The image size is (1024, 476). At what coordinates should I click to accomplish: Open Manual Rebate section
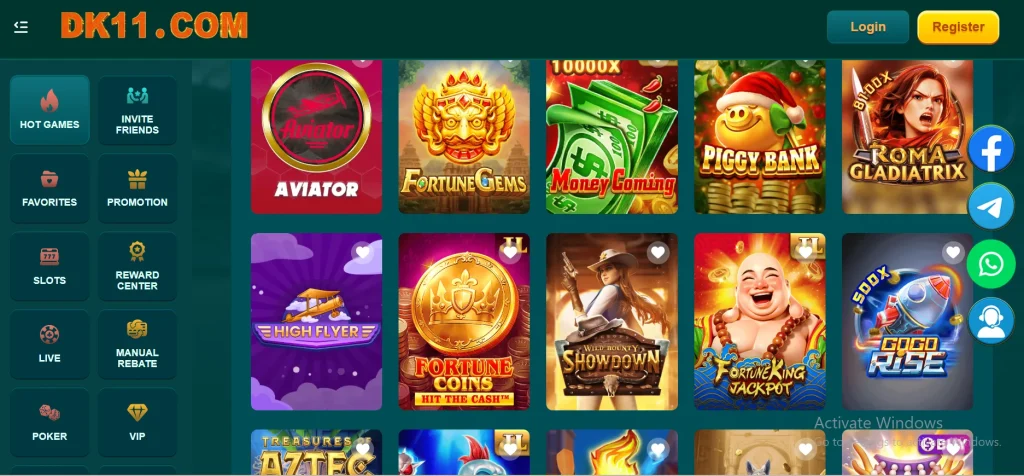tap(137, 344)
